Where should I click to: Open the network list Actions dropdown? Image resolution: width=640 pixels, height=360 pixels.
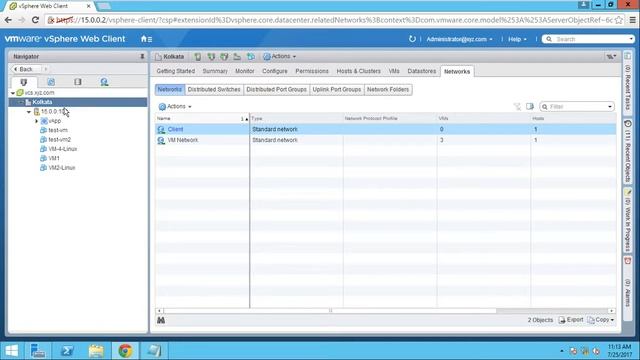[175, 107]
